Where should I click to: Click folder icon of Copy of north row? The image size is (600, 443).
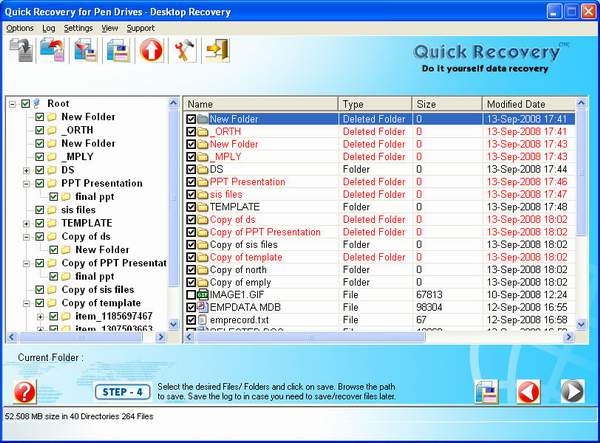pyautogui.click(x=203, y=270)
